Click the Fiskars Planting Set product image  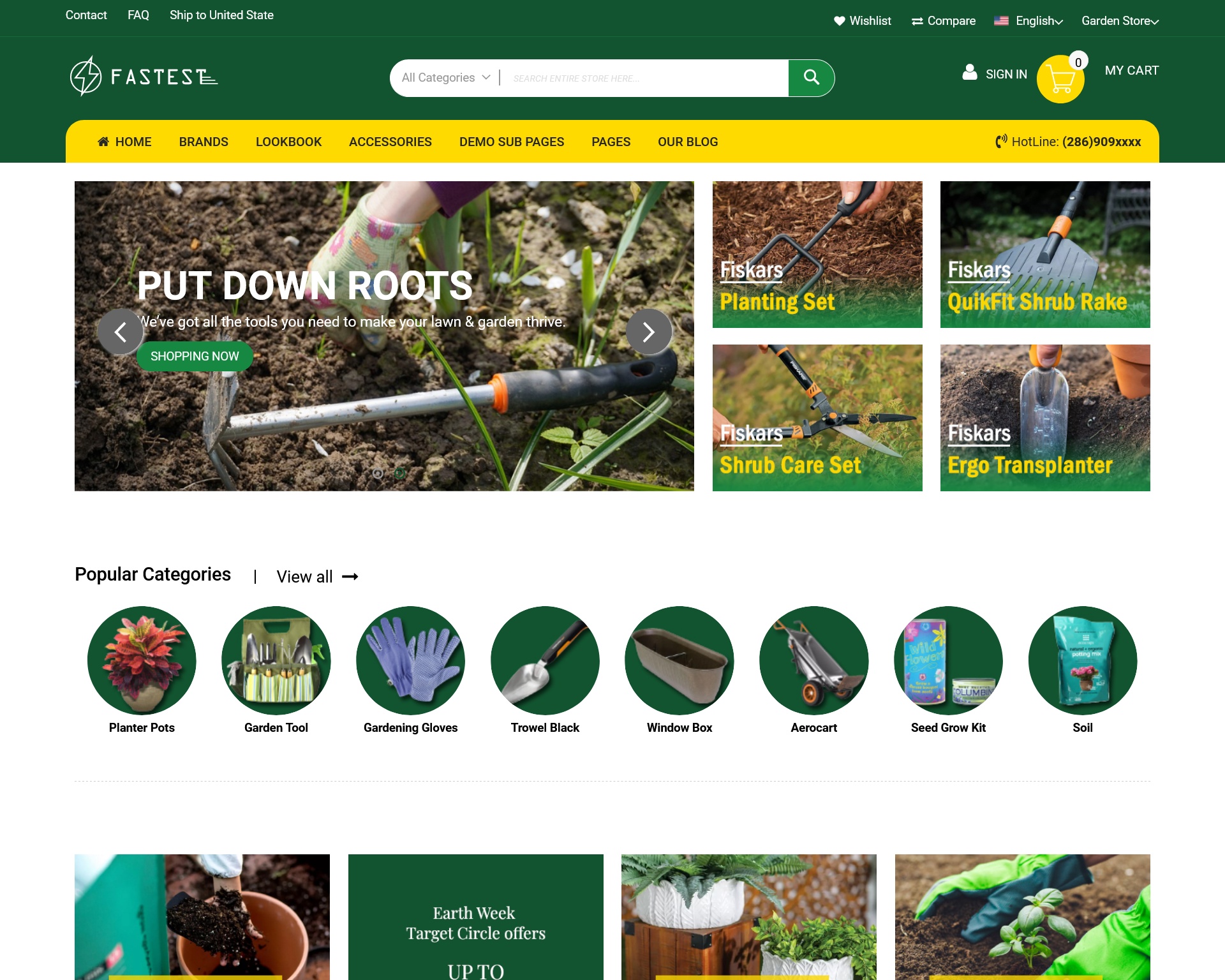pos(817,254)
